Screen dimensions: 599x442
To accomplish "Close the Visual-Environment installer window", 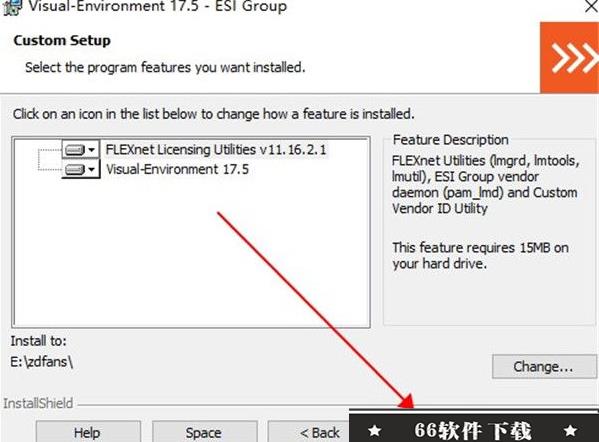I will pos(591,6).
